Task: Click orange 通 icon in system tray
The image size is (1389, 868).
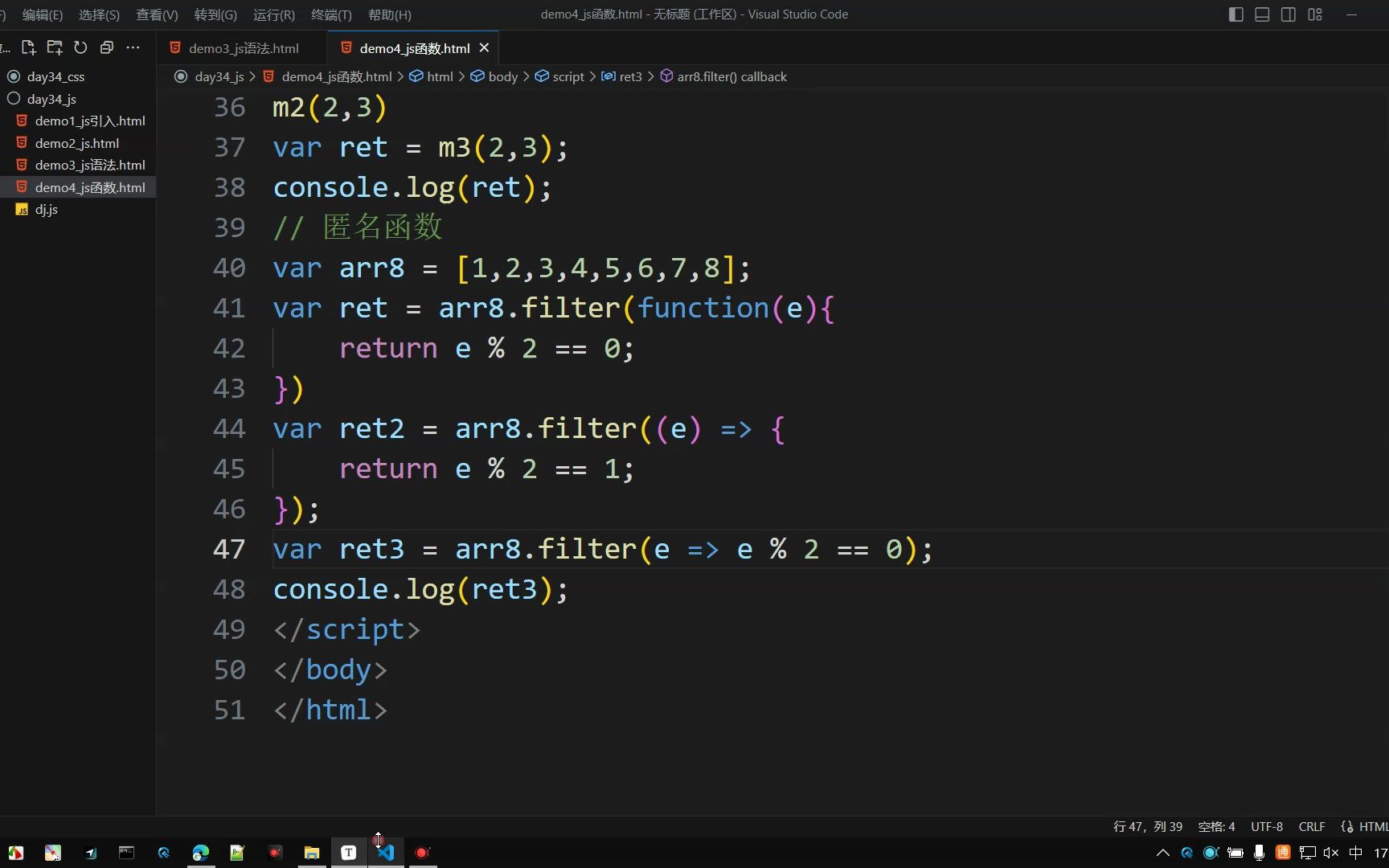Action: click(x=1283, y=853)
